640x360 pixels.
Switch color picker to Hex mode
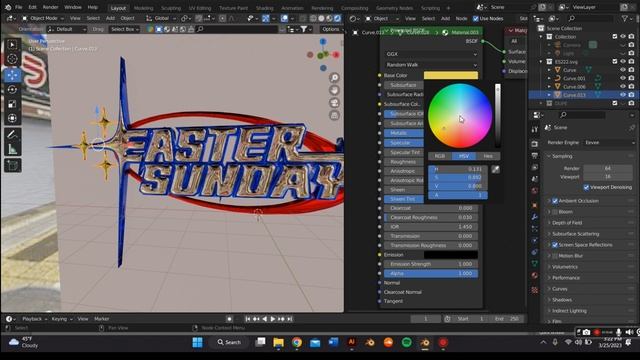[488, 156]
